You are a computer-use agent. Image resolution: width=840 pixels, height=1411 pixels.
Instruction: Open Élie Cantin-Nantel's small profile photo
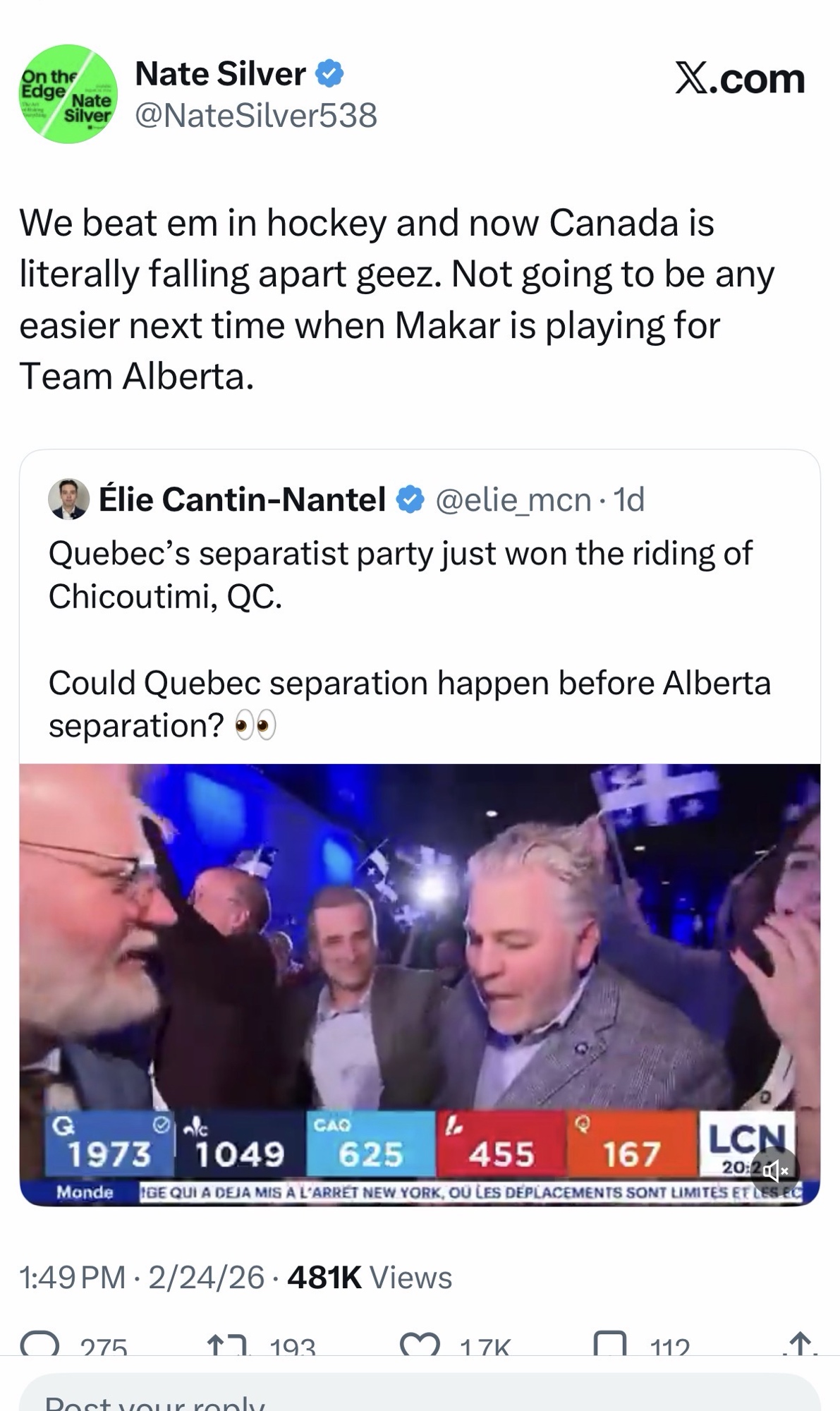coord(68,499)
